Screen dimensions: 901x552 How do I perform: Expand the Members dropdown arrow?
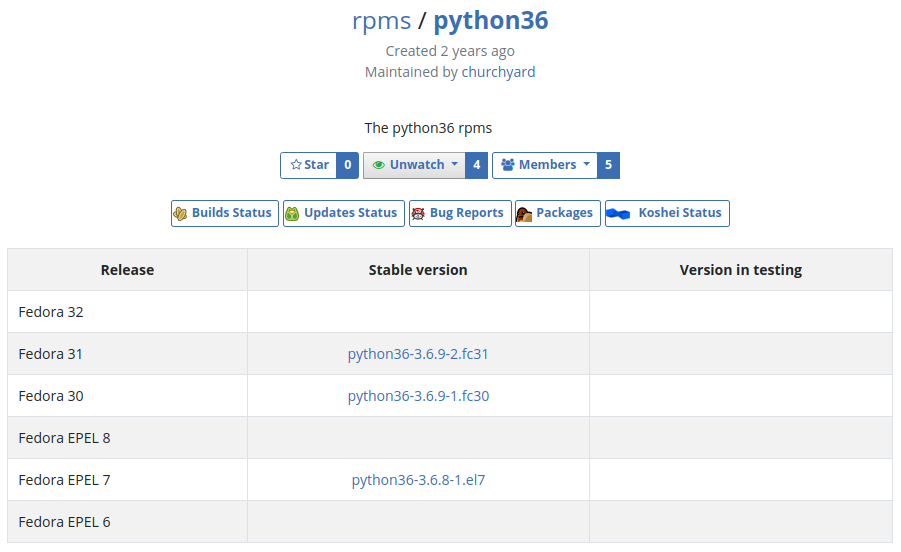pyautogui.click(x=587, y=164)
